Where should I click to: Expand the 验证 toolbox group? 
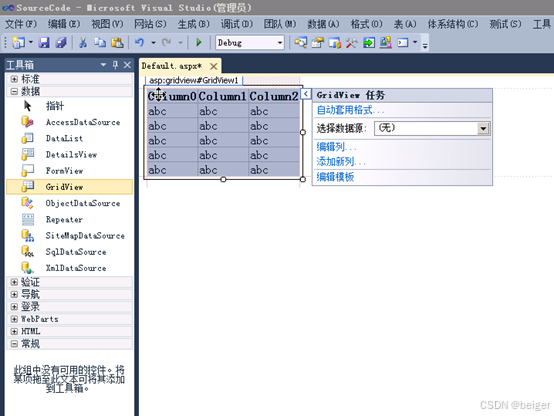[x=14, y=282]
